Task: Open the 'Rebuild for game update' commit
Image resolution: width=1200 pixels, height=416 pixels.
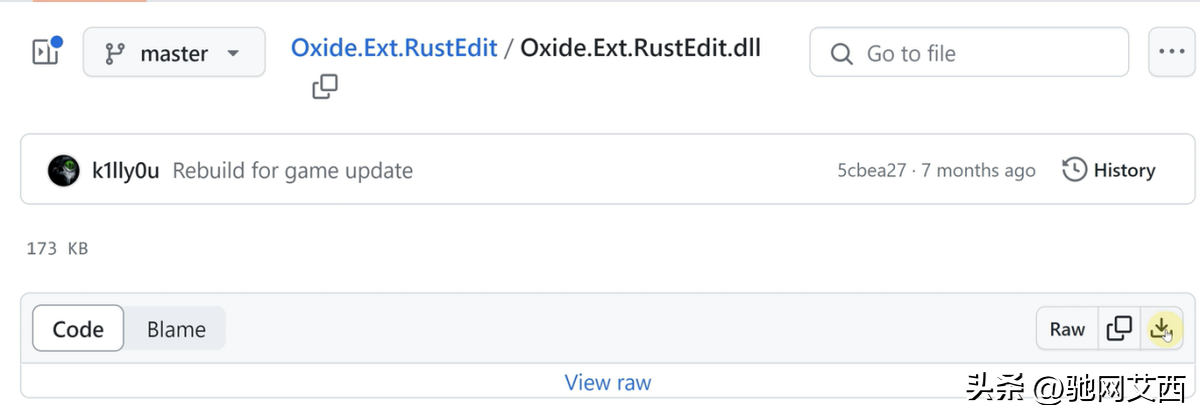Action: [293, 171]
